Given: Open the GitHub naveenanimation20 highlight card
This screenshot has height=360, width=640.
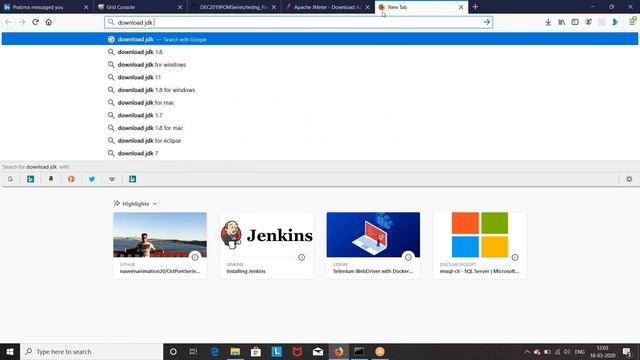Looking at the screenshot, I should tap(160, 245).
